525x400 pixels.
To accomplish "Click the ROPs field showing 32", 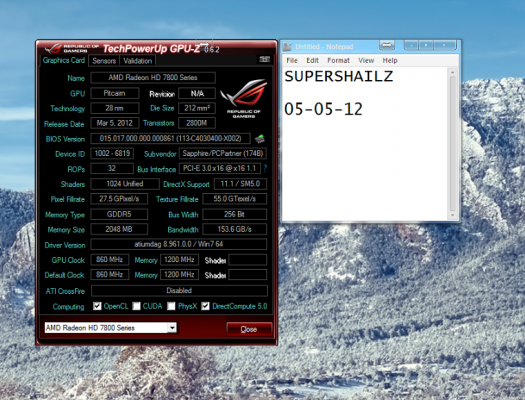I will click(x=112, y=168).
